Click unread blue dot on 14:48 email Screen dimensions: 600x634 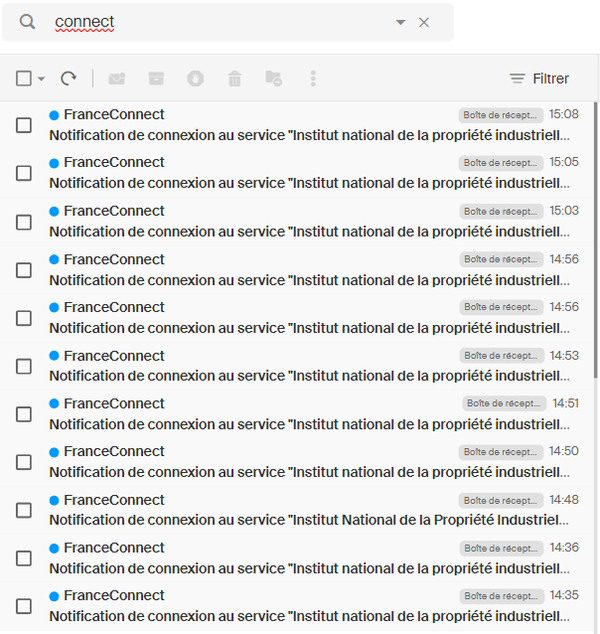click(54, 501)
